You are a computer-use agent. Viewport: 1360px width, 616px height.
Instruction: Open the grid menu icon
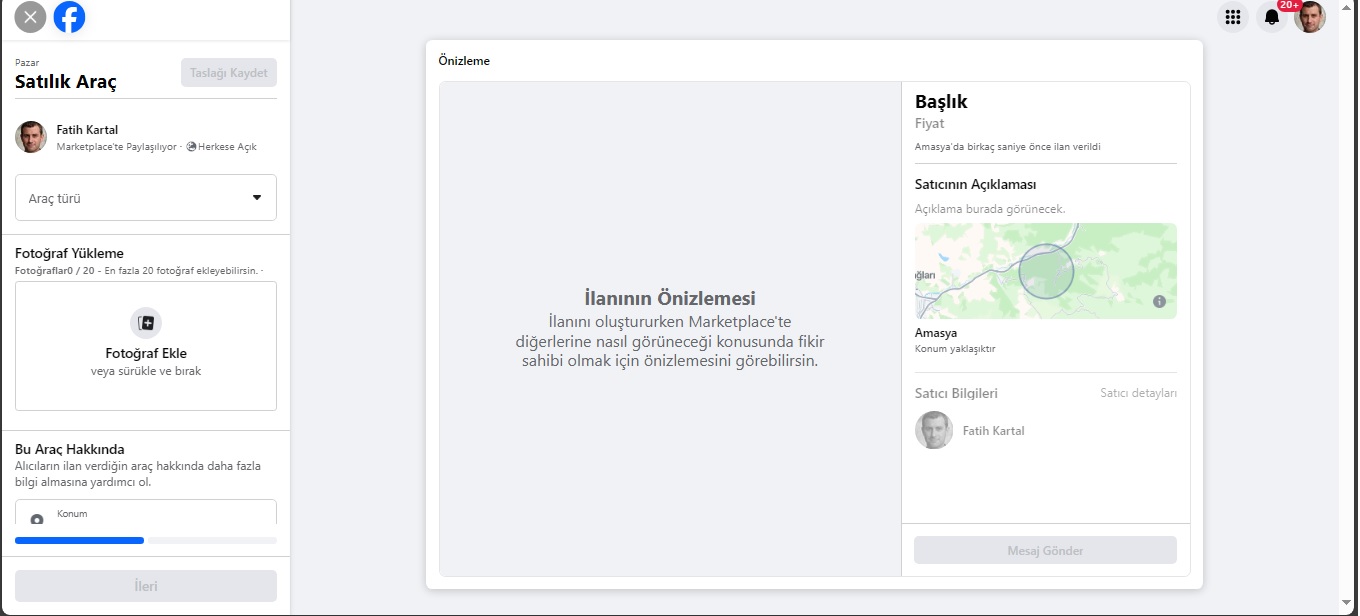1233,17
